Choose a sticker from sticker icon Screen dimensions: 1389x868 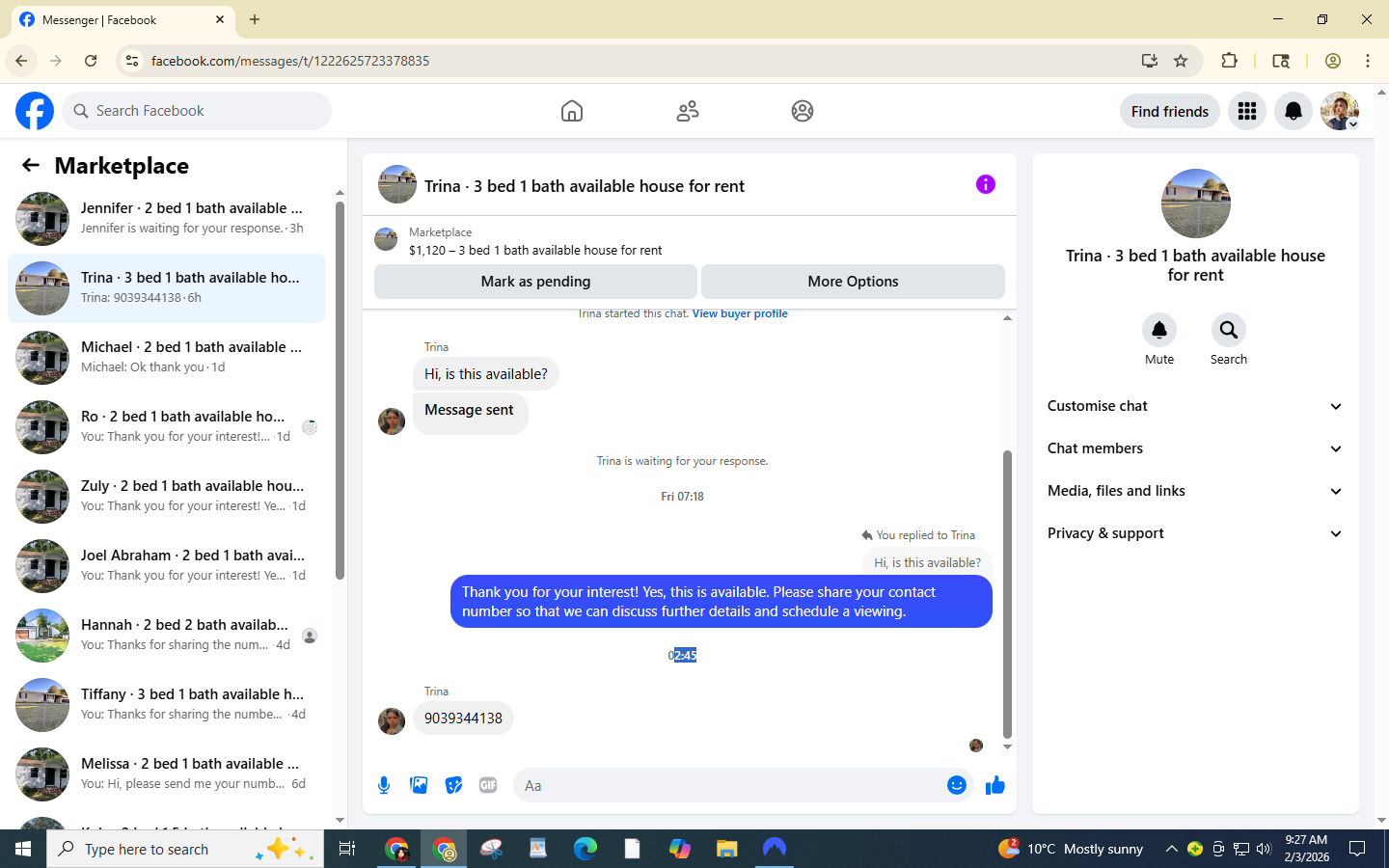point(453,785)
